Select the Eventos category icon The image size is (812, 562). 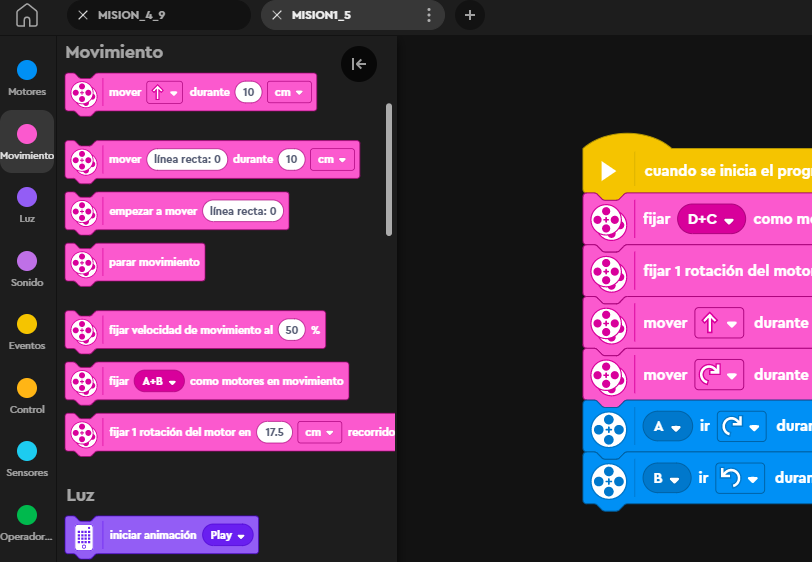tap(27, 331)
